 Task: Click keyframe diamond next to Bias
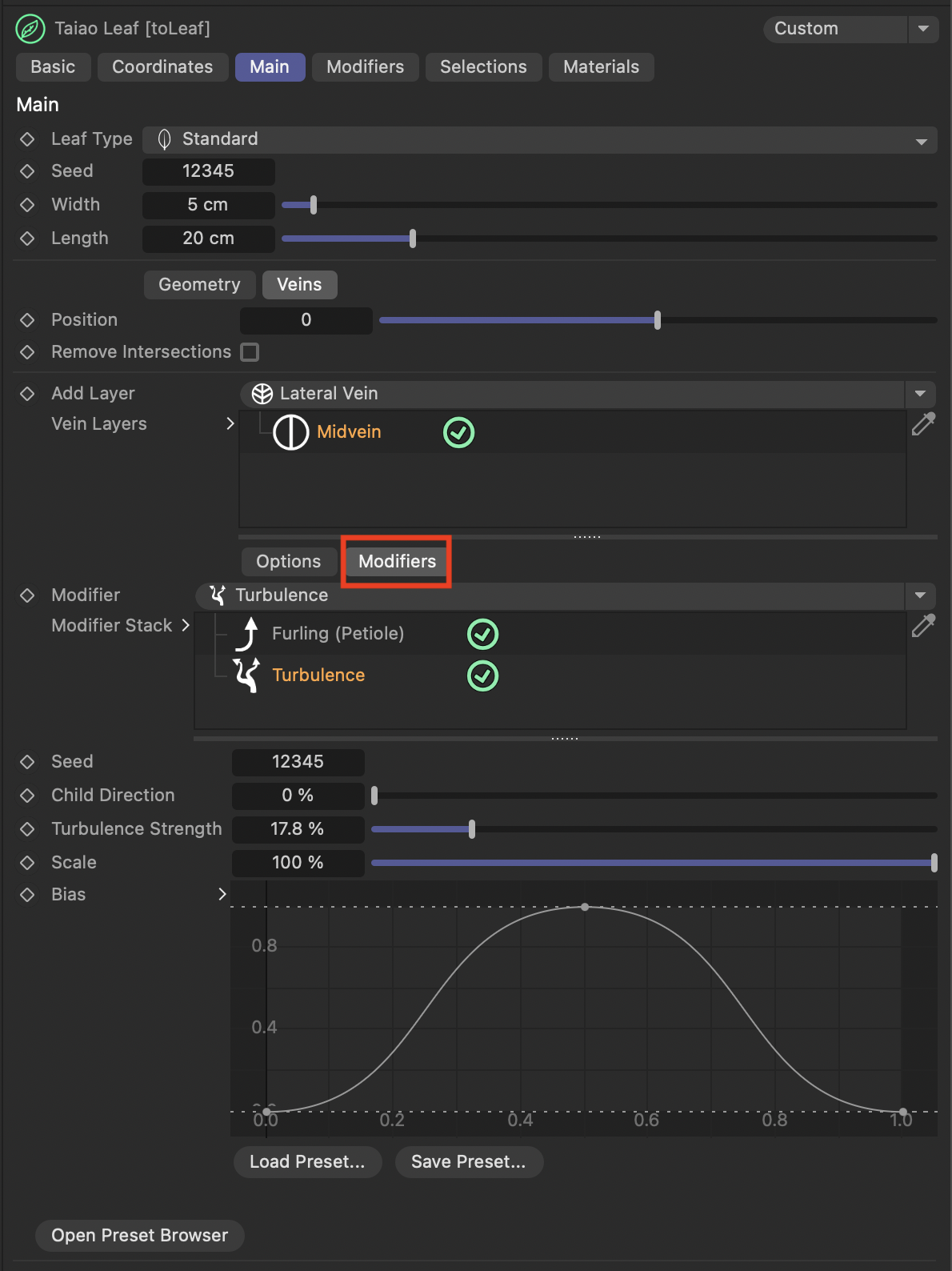27,895
